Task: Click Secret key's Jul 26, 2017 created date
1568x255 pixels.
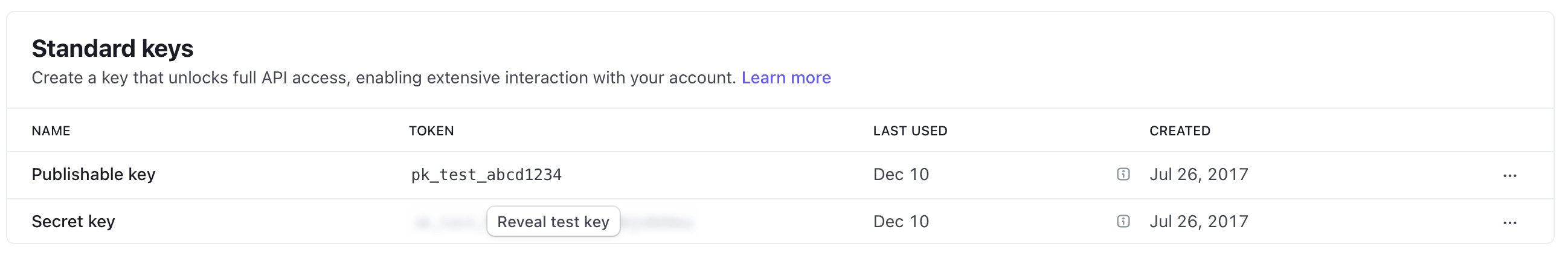Action: pos(1198,222)
